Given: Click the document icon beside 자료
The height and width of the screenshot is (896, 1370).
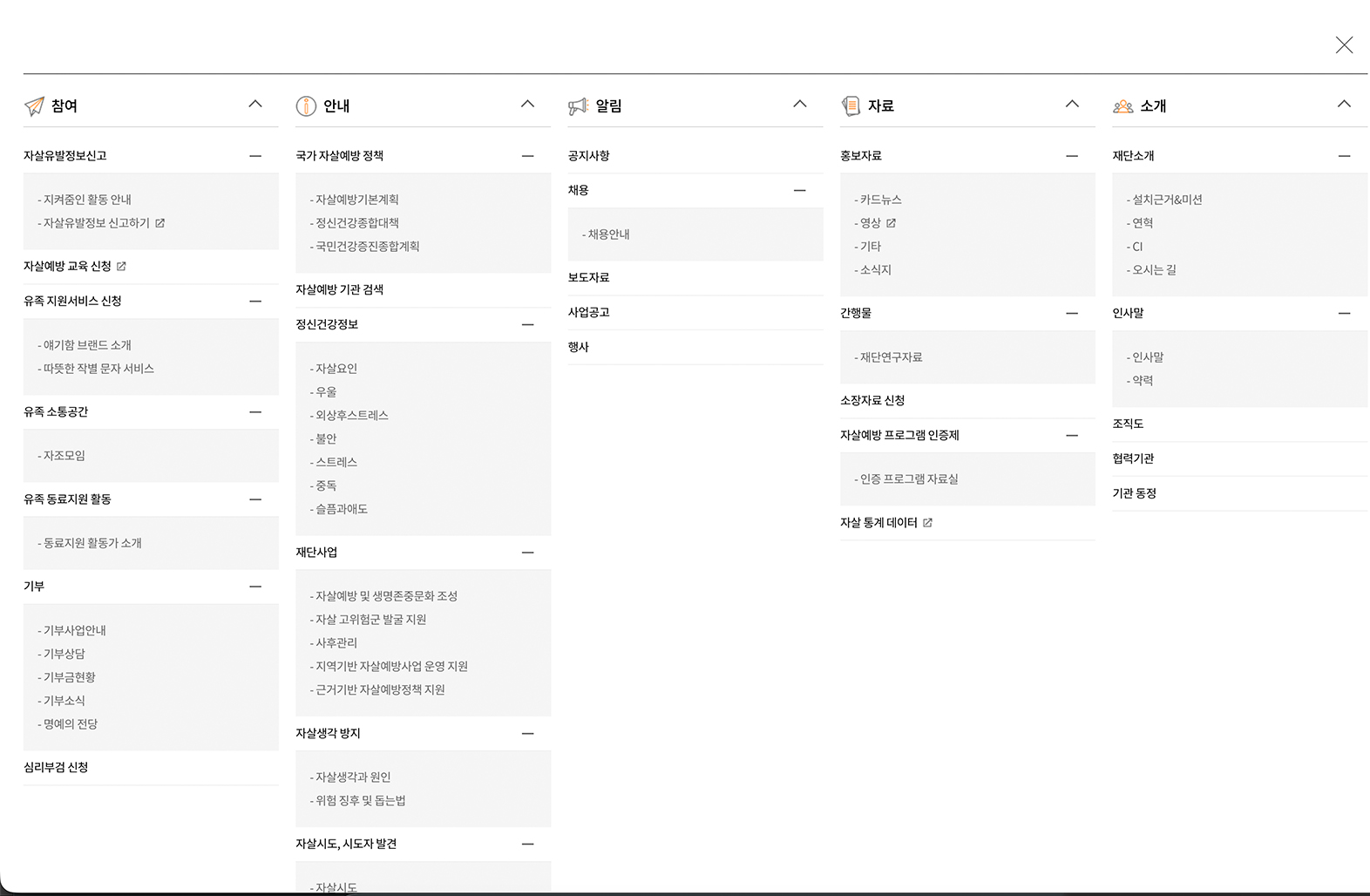Looking at the screenshot, I should pos(851,106).
